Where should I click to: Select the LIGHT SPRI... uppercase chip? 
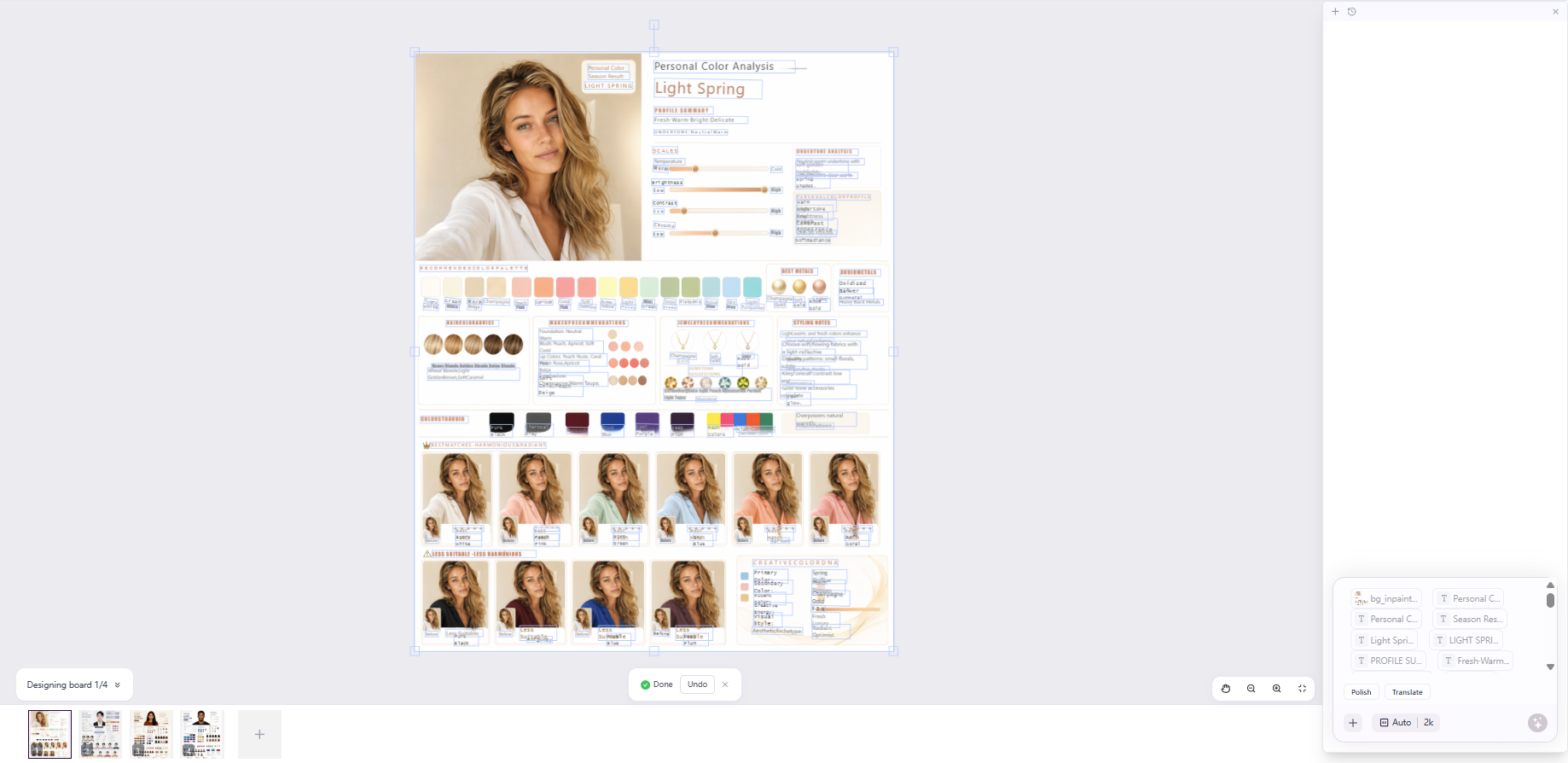(1466, 640)
